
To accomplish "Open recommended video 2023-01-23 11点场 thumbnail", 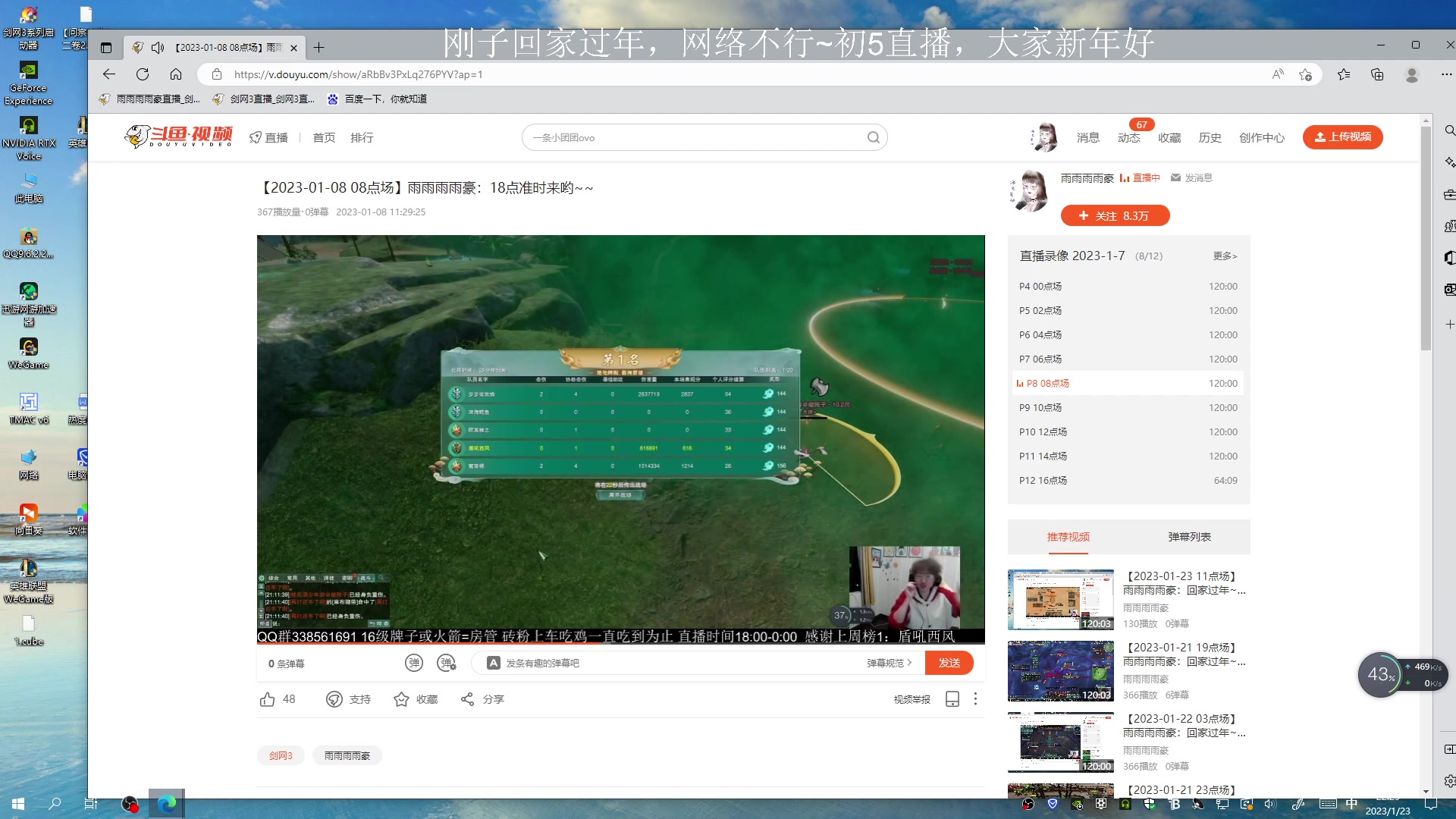I will coord(1061,600).
